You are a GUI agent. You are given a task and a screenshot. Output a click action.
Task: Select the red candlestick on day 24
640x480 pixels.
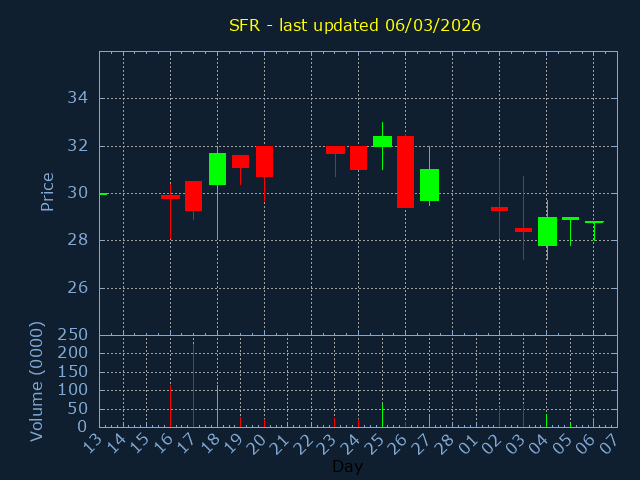pos(358,157)
